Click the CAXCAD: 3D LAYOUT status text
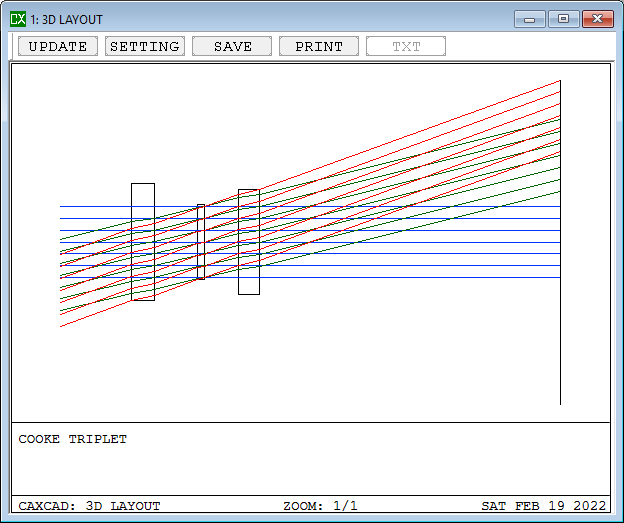 pyautogui.click(x=90, y=506)
